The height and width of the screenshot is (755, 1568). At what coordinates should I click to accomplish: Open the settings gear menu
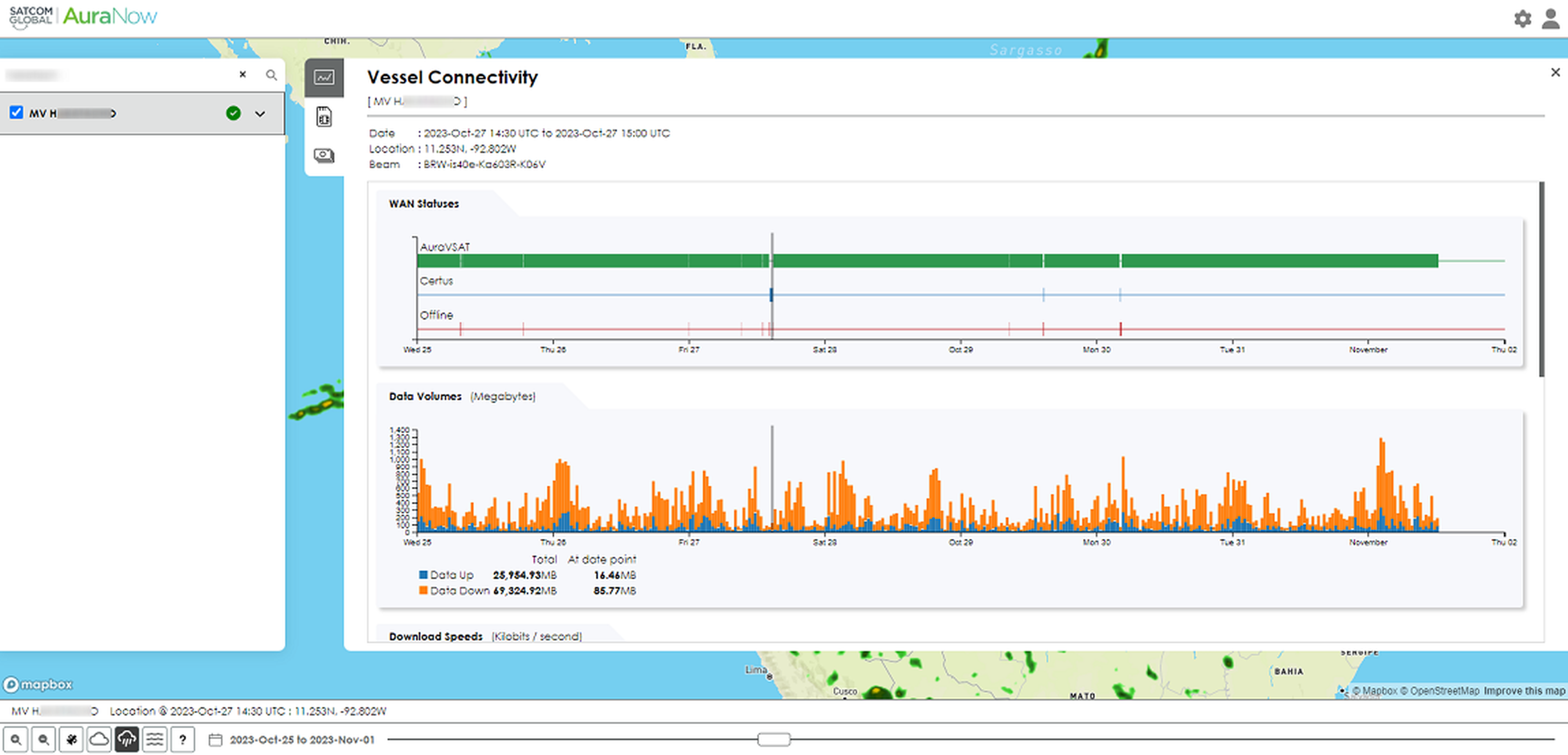(1522, 18)
